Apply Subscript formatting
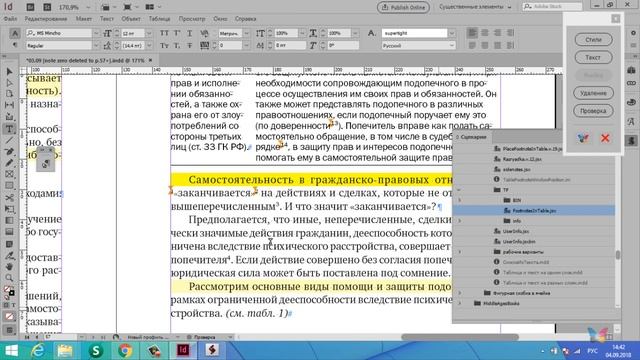Image resolution: width=640 pixels, height=360 pixels. click(177, 46)
